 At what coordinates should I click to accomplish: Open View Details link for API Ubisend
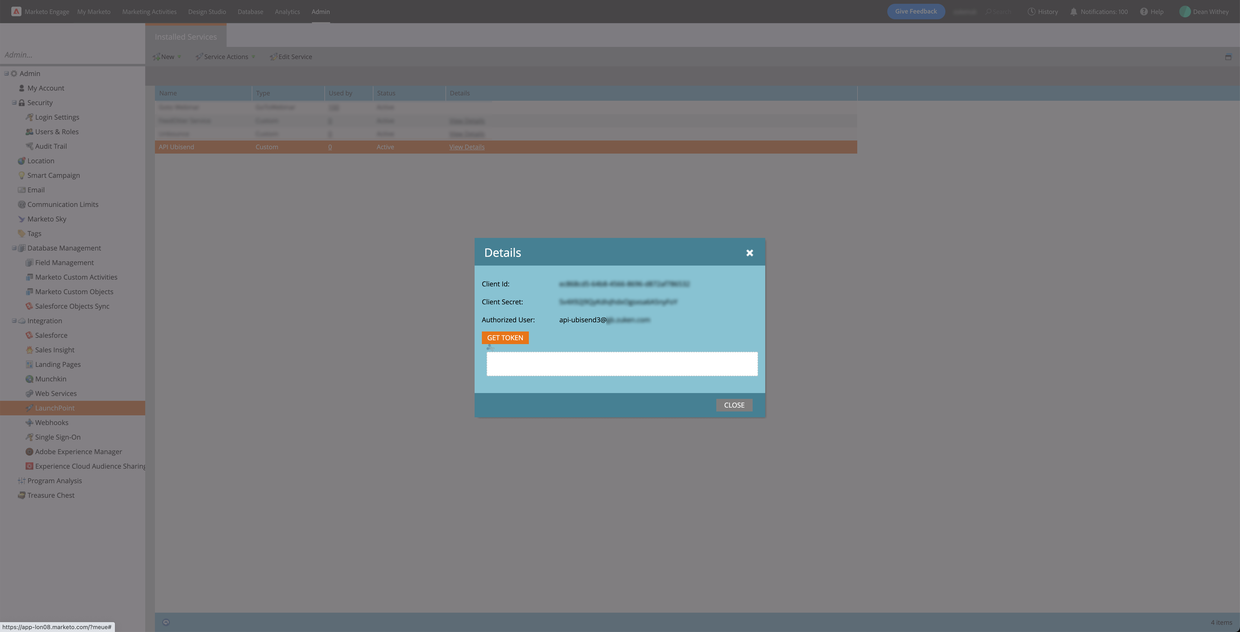467,147
